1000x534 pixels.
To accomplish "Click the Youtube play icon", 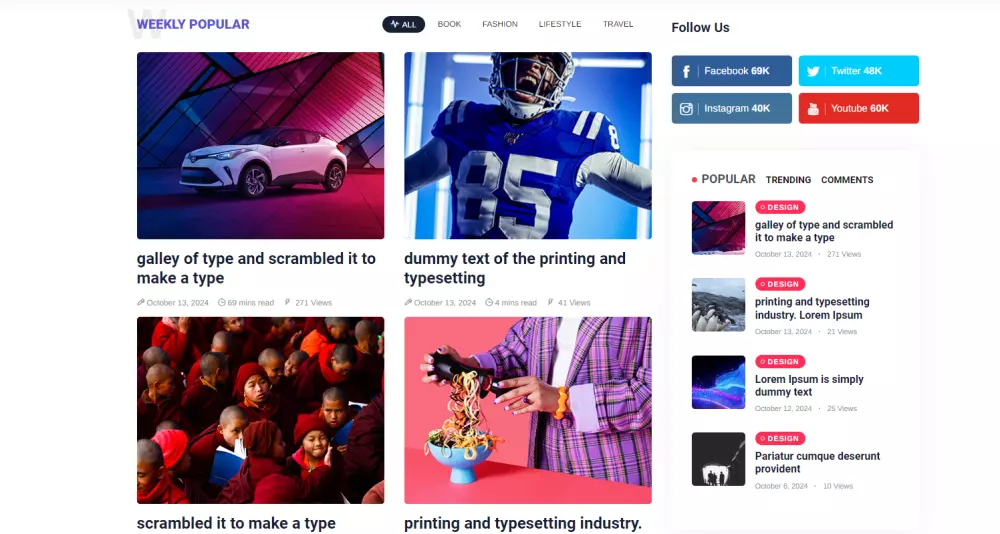I will pyautogui.click(x=813, y=109).
